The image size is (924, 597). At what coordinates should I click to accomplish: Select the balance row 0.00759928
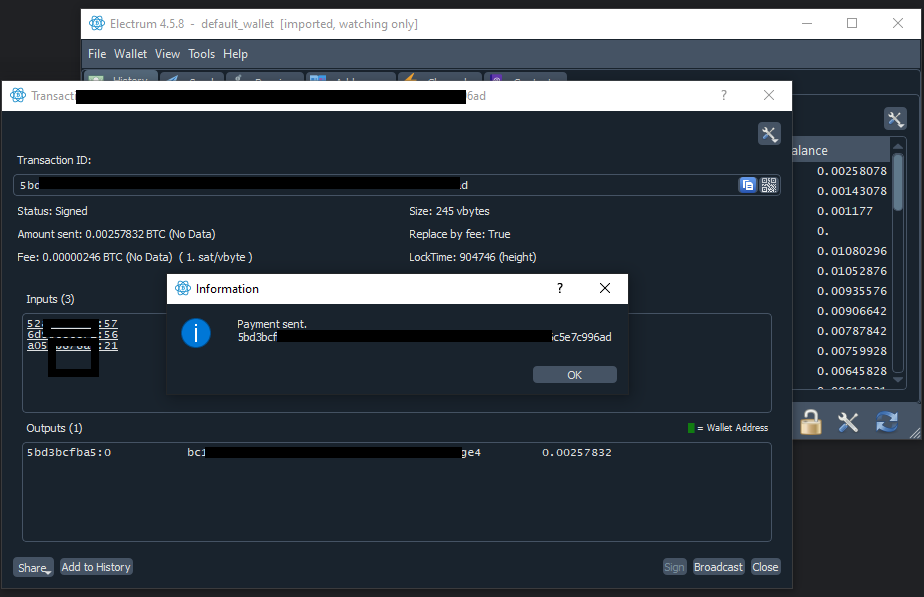point(852,351)
